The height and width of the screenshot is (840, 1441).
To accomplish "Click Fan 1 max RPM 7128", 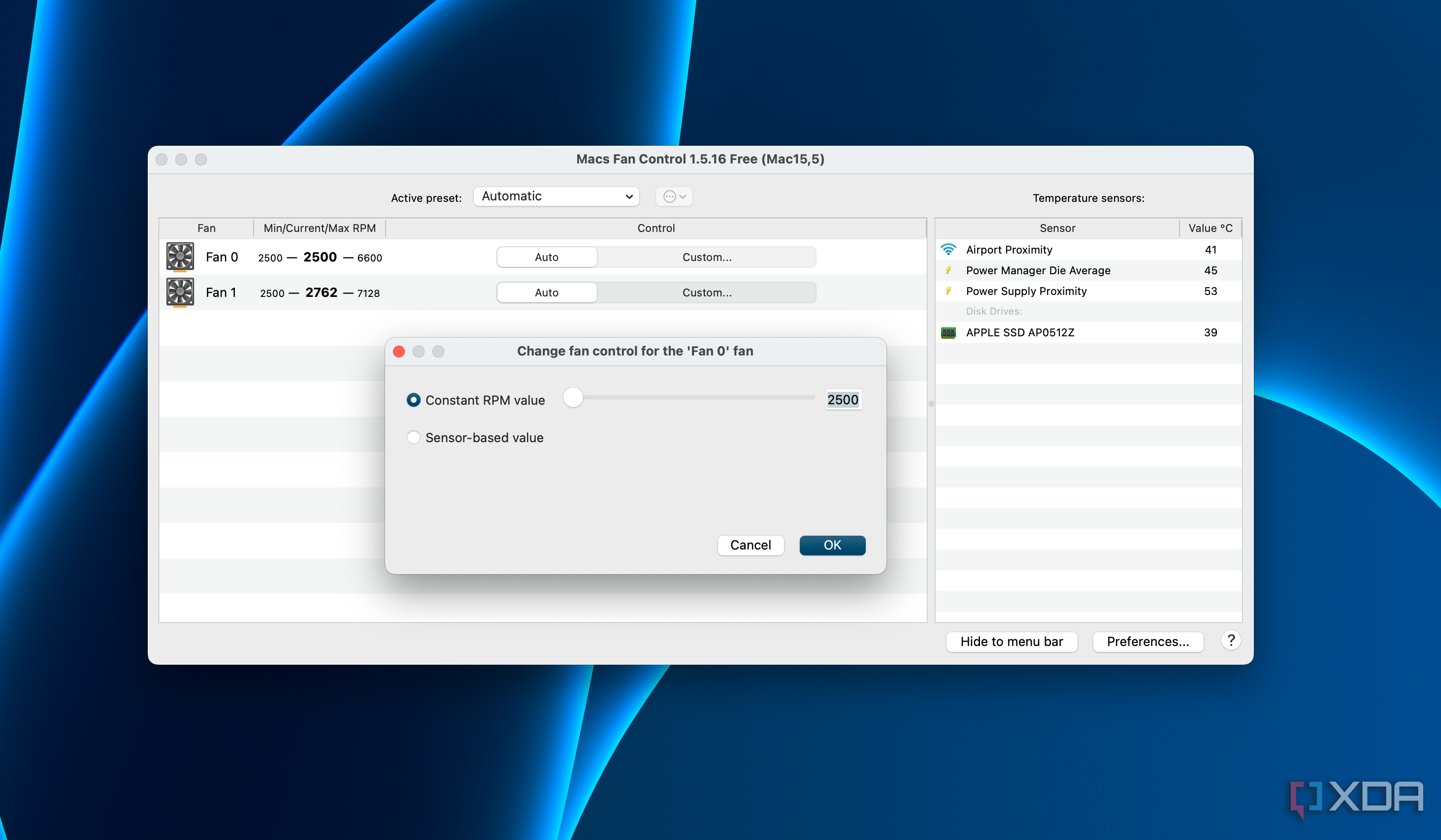I will (368, 293).
